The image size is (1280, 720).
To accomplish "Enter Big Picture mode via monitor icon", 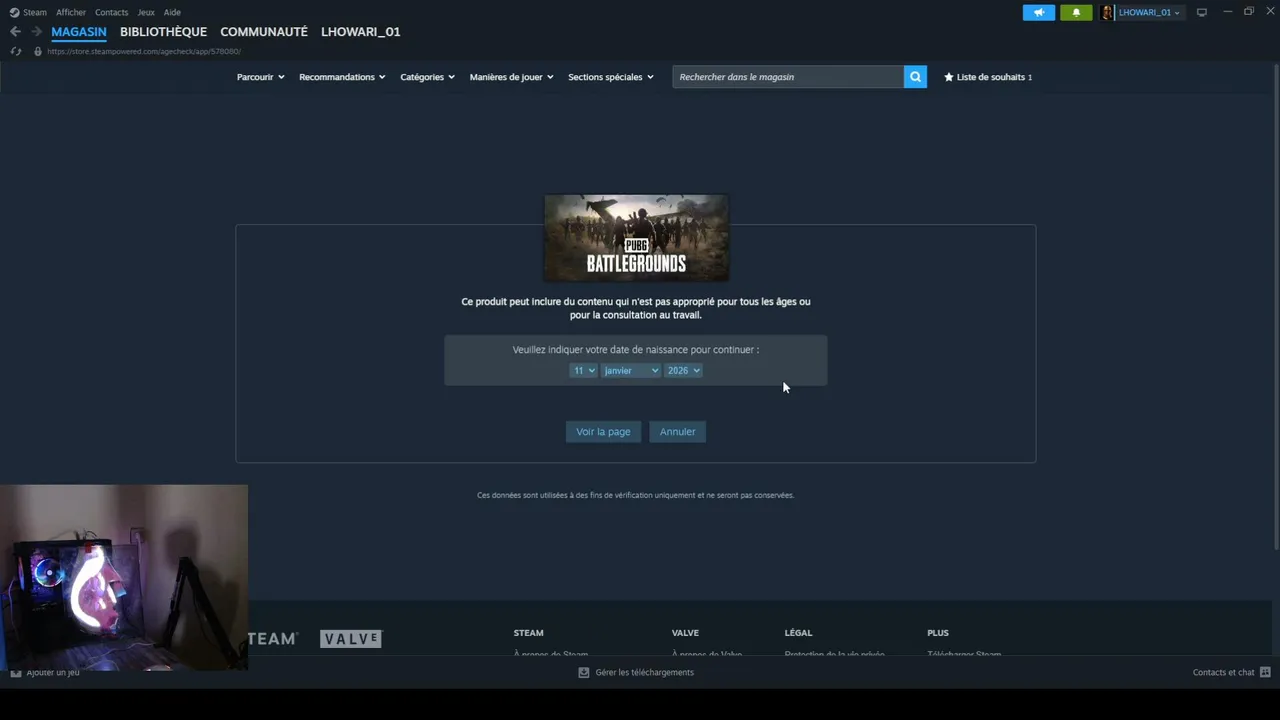I will click(x=1202, y=12).
